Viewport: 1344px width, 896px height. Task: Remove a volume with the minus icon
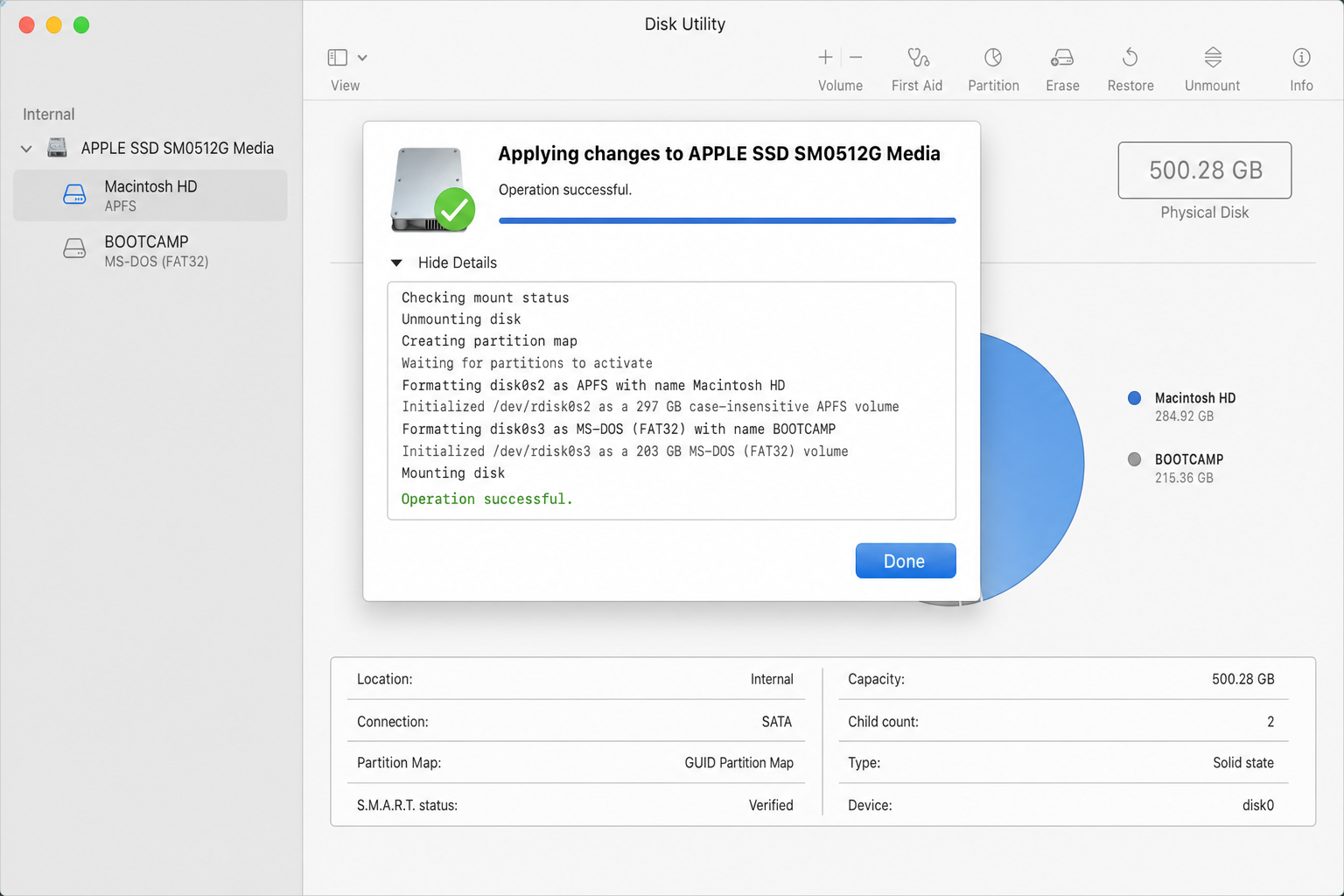[x=856, y=58]
